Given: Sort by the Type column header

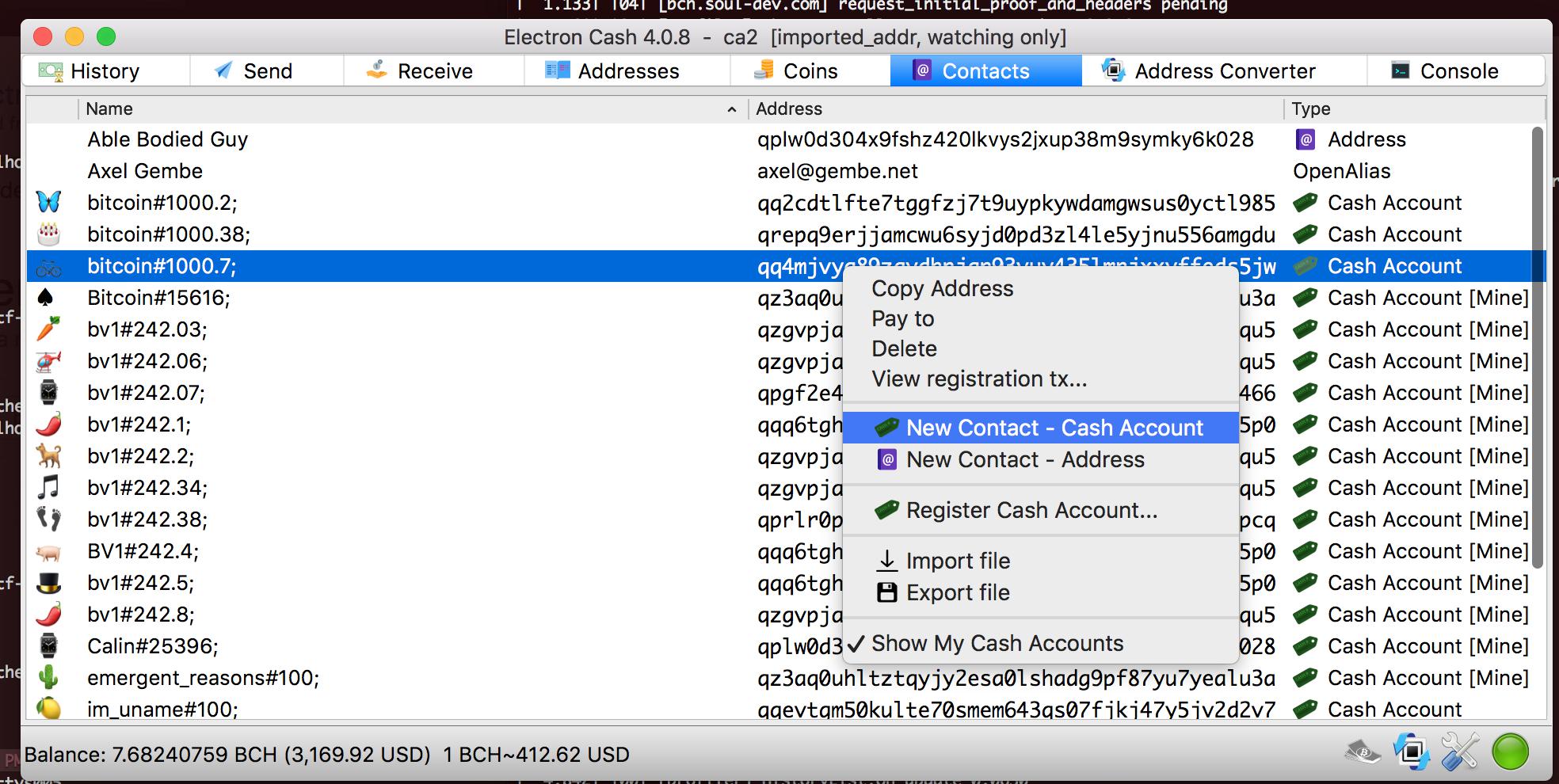Looking at the screenshot, I should (x=1414, y=109).
